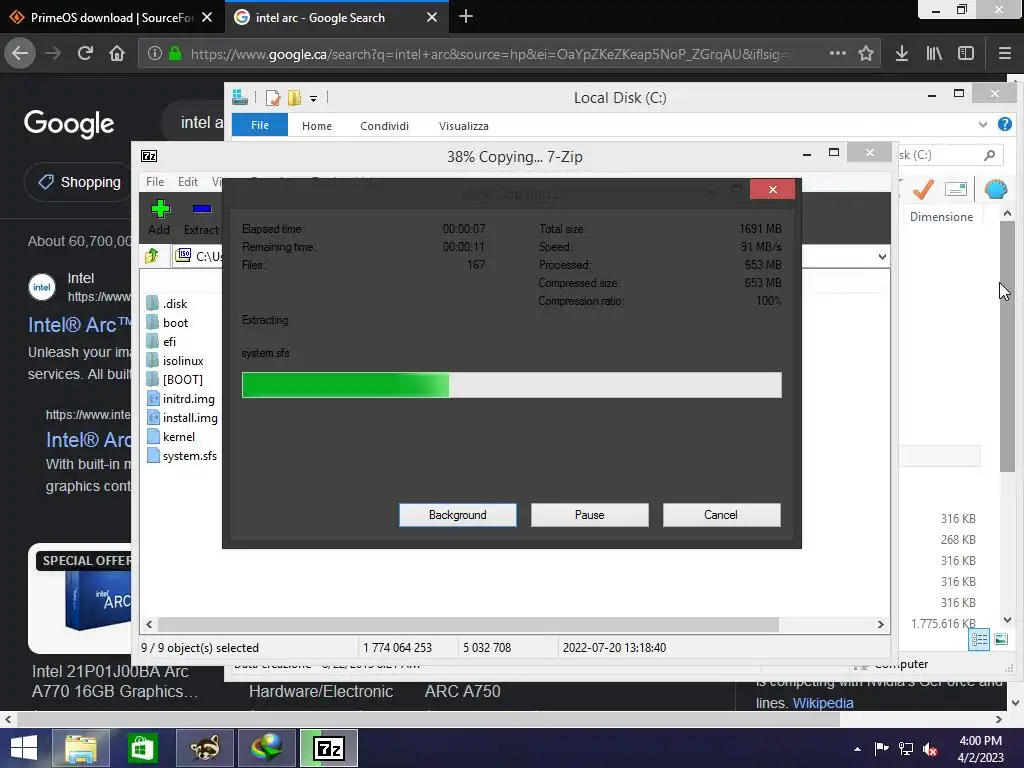Click the Firefox back button

pos(20,53)
